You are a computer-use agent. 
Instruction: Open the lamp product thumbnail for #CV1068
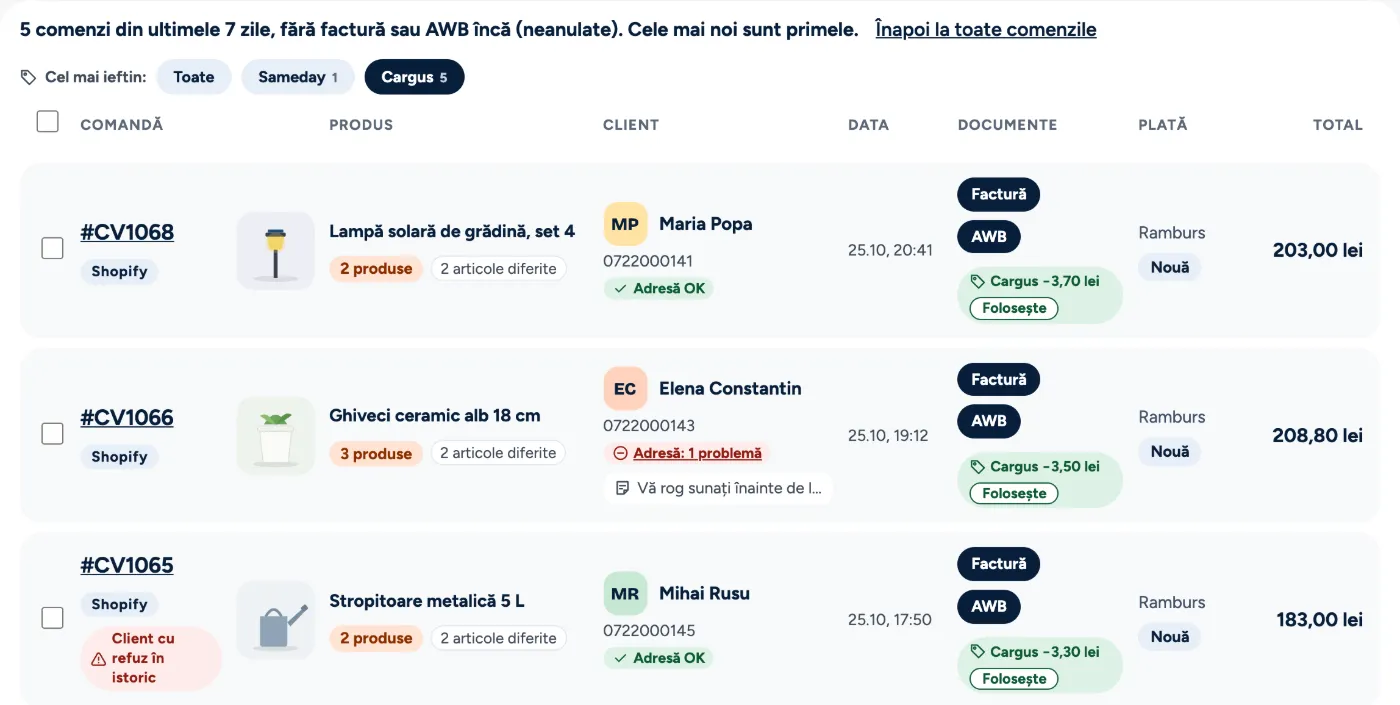pyautogui.click(x=275, y=251)
